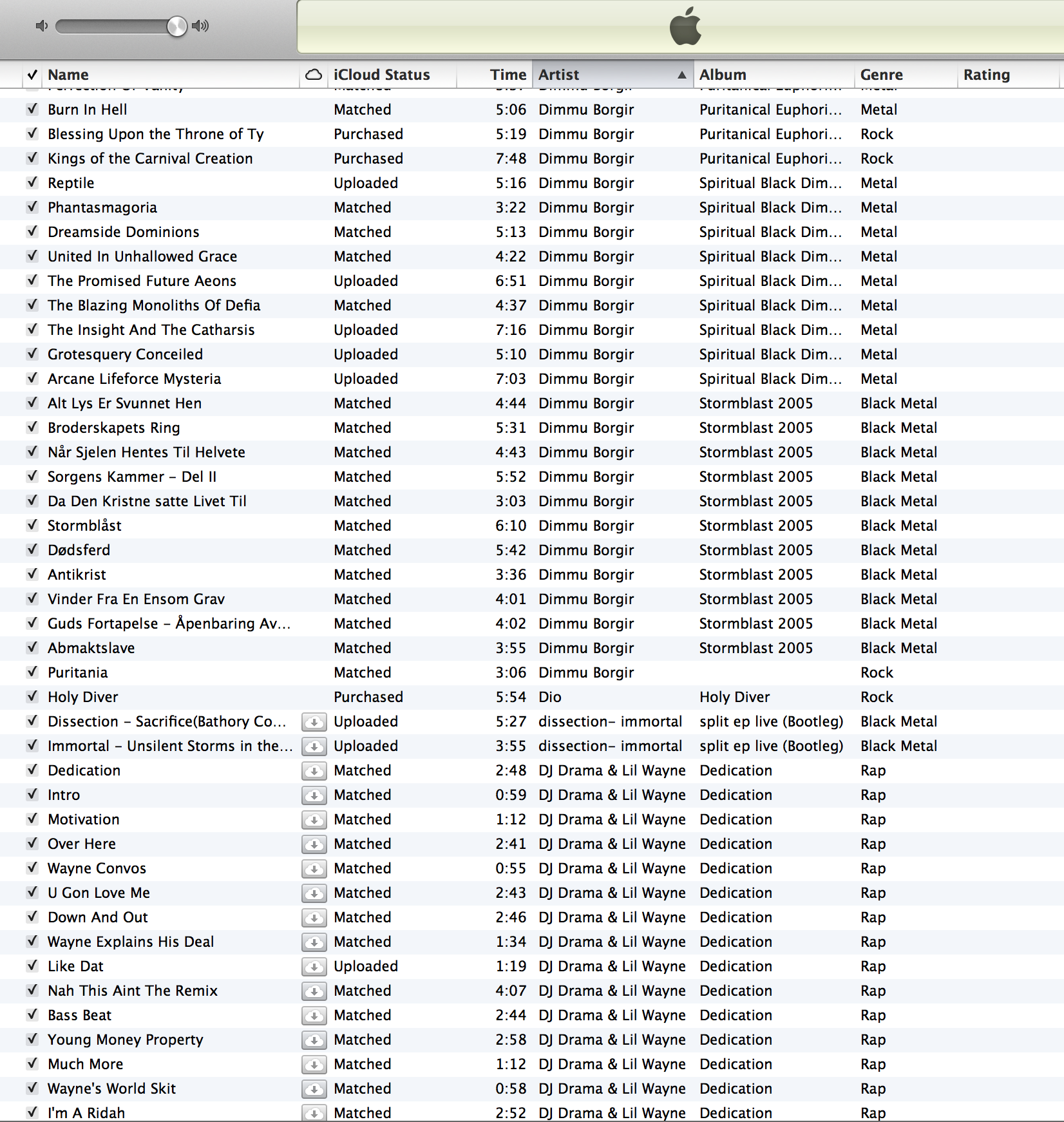Sort by Time column header
This screenshot has width=1064, height=1122.
[494, 75]
